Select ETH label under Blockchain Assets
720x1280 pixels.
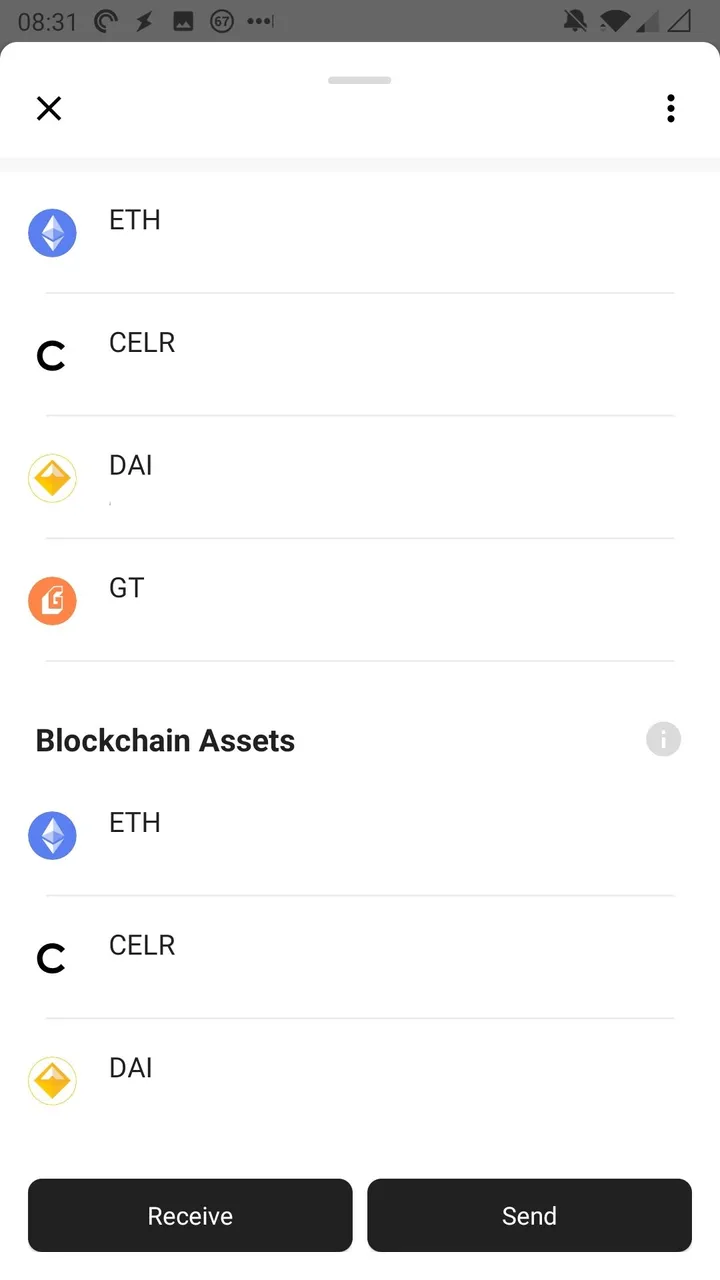[135, 823]
